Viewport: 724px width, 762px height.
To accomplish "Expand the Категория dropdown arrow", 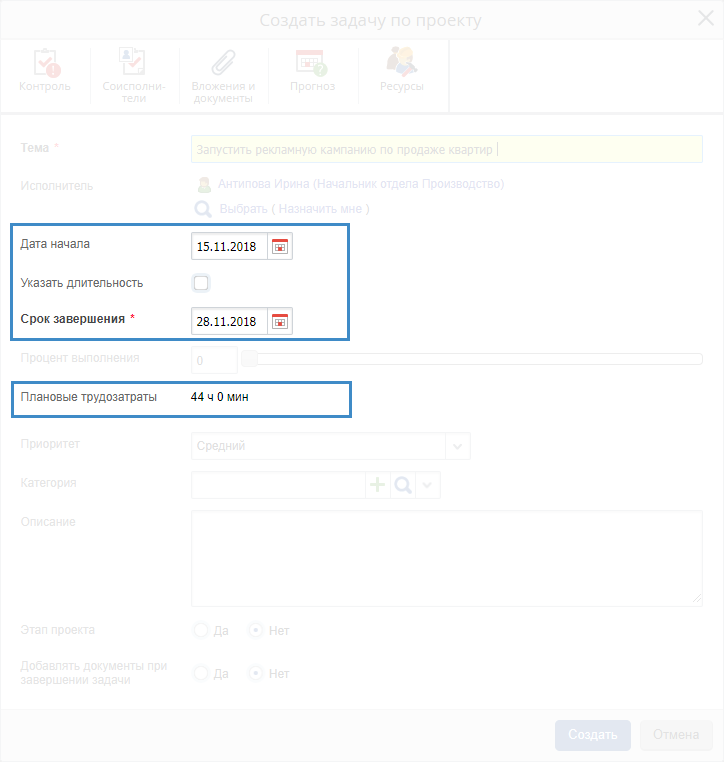I will [x=428, y=485].
